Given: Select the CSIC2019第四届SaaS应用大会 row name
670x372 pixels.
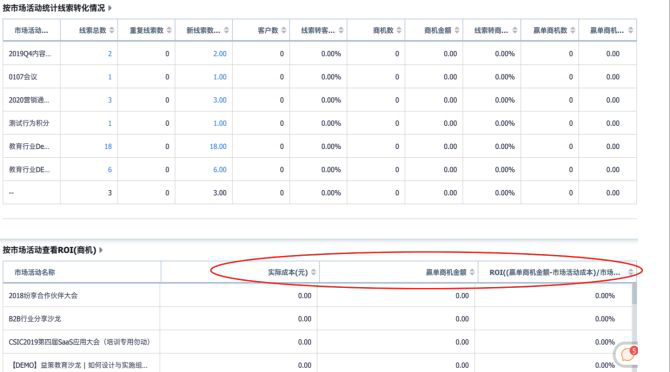Looking at the screenshot, I should click(79, 342).
